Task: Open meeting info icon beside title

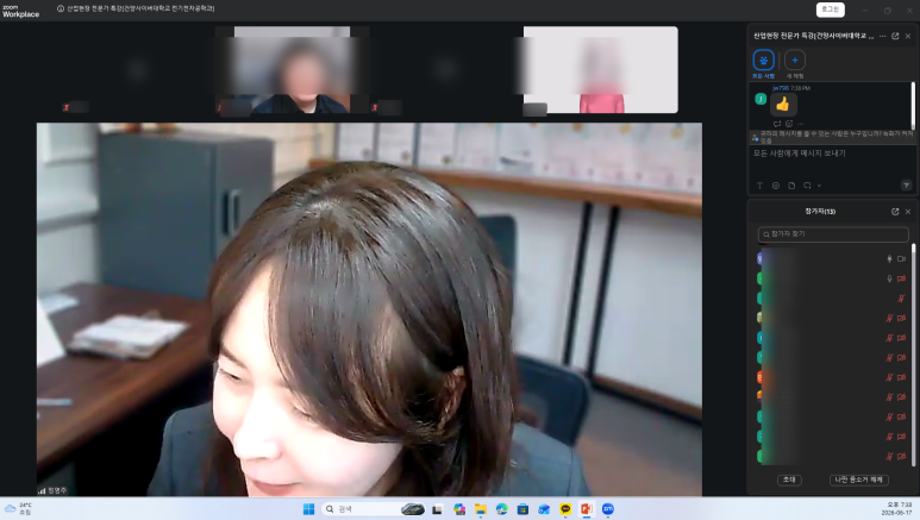Action: (60, 9)
